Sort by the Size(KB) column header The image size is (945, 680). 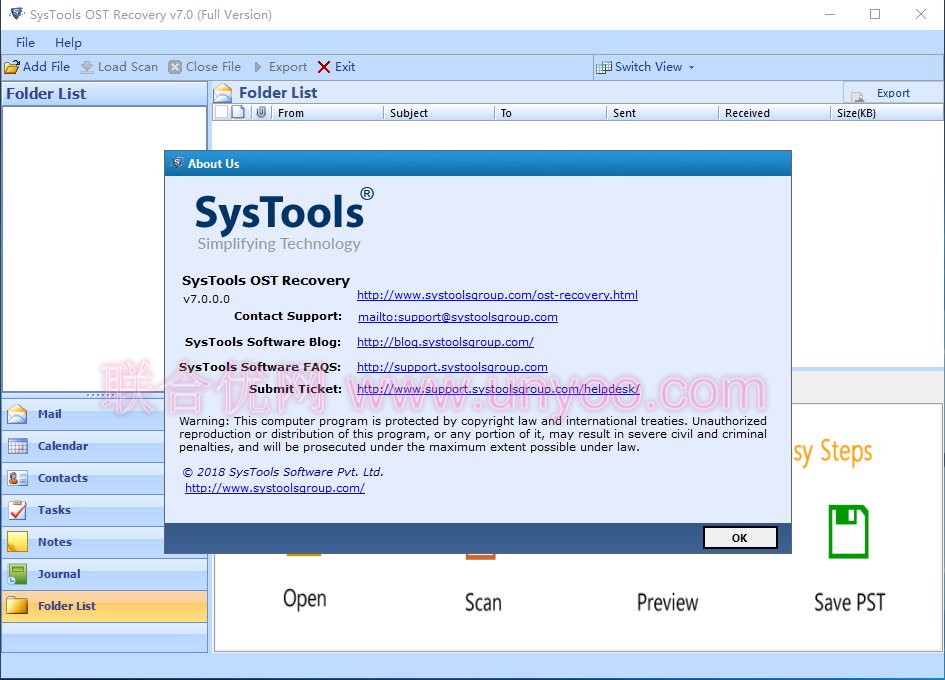pyautogui.click(x=886, y=113)
